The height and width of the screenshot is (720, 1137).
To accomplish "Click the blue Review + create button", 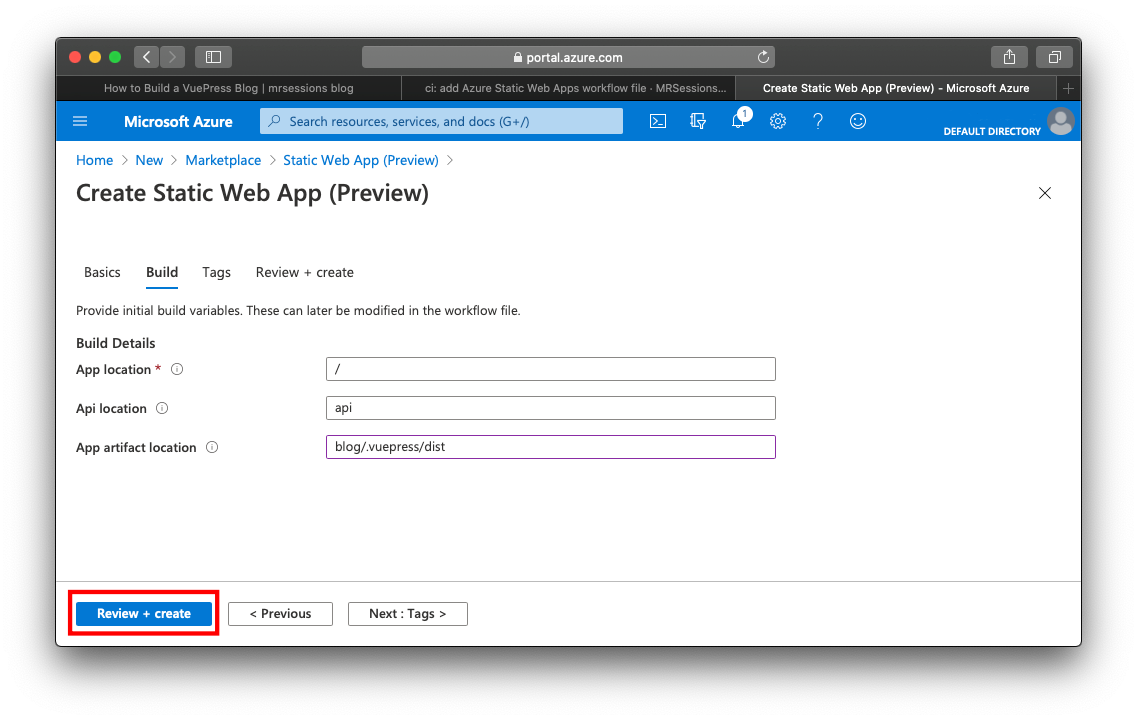I will point(144,613).
